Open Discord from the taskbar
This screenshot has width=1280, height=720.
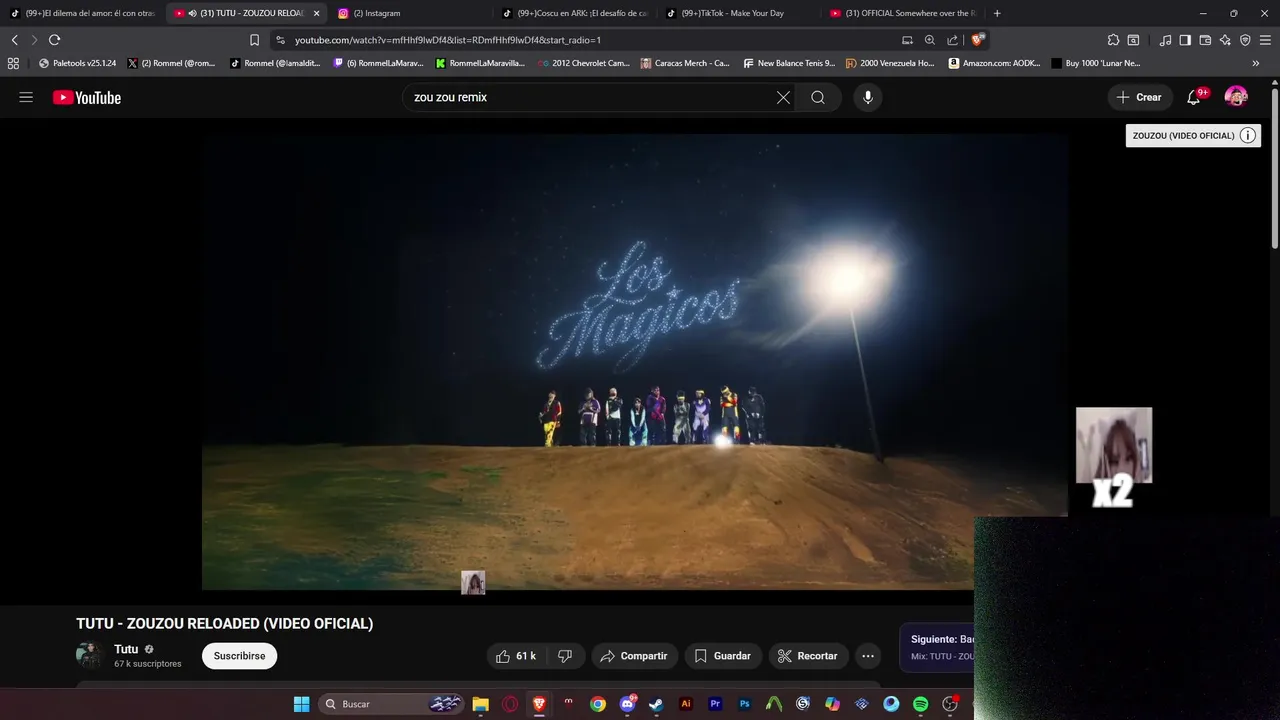point(627,704)
